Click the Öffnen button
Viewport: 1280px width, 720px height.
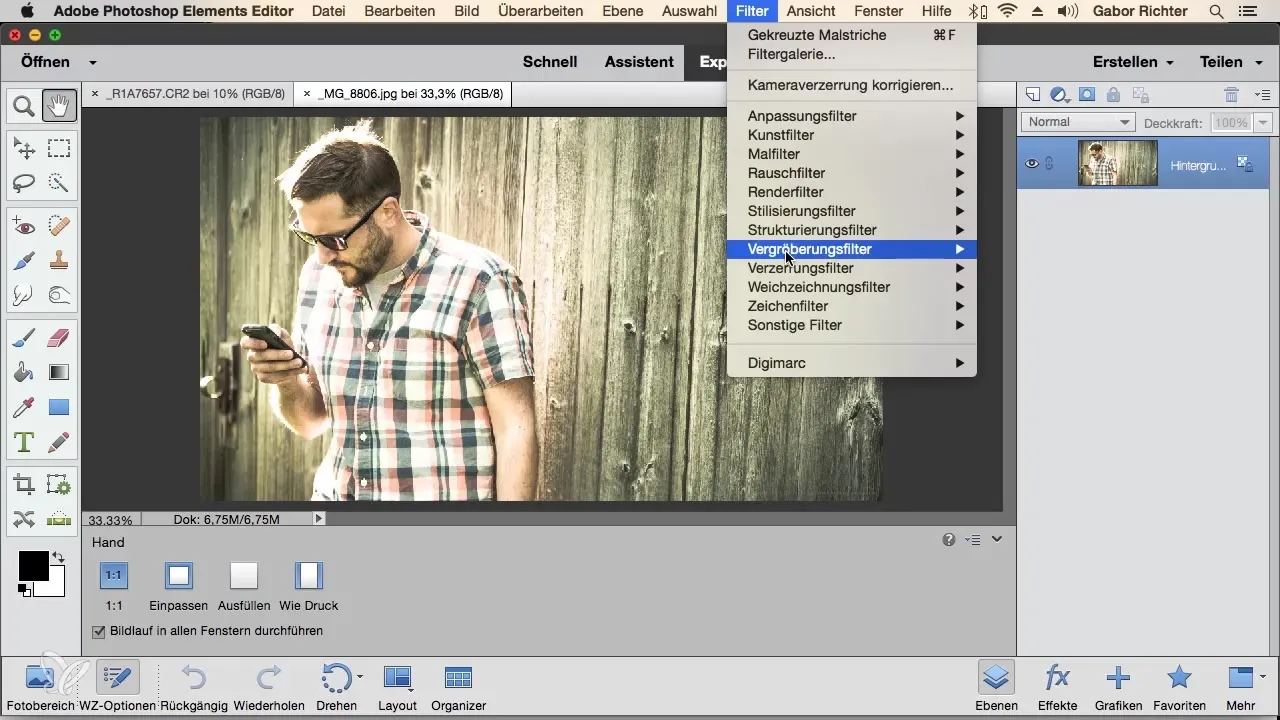(46, 62)
